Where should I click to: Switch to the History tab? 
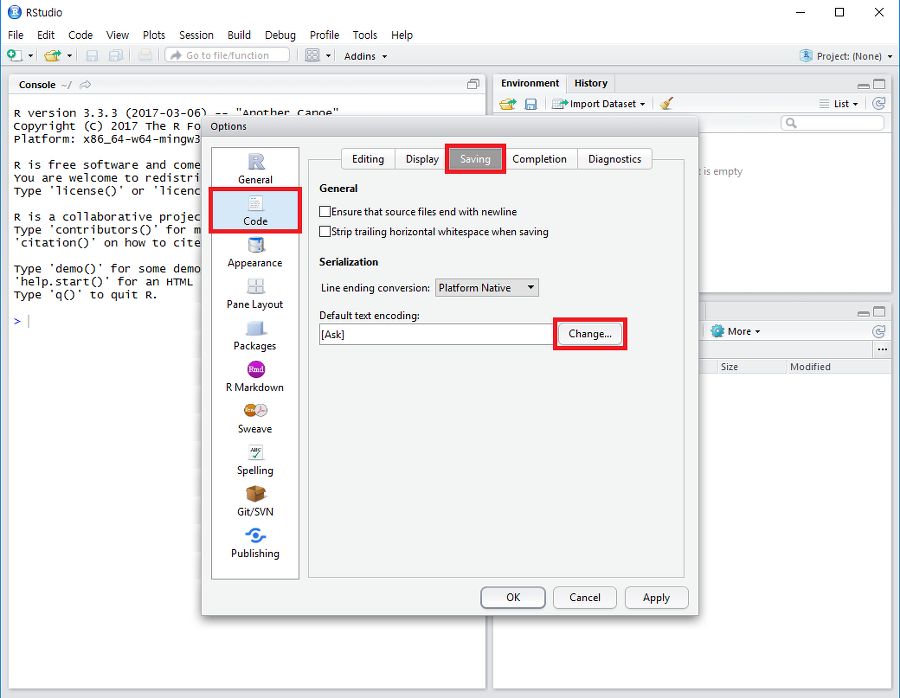[x=591, y=83]
